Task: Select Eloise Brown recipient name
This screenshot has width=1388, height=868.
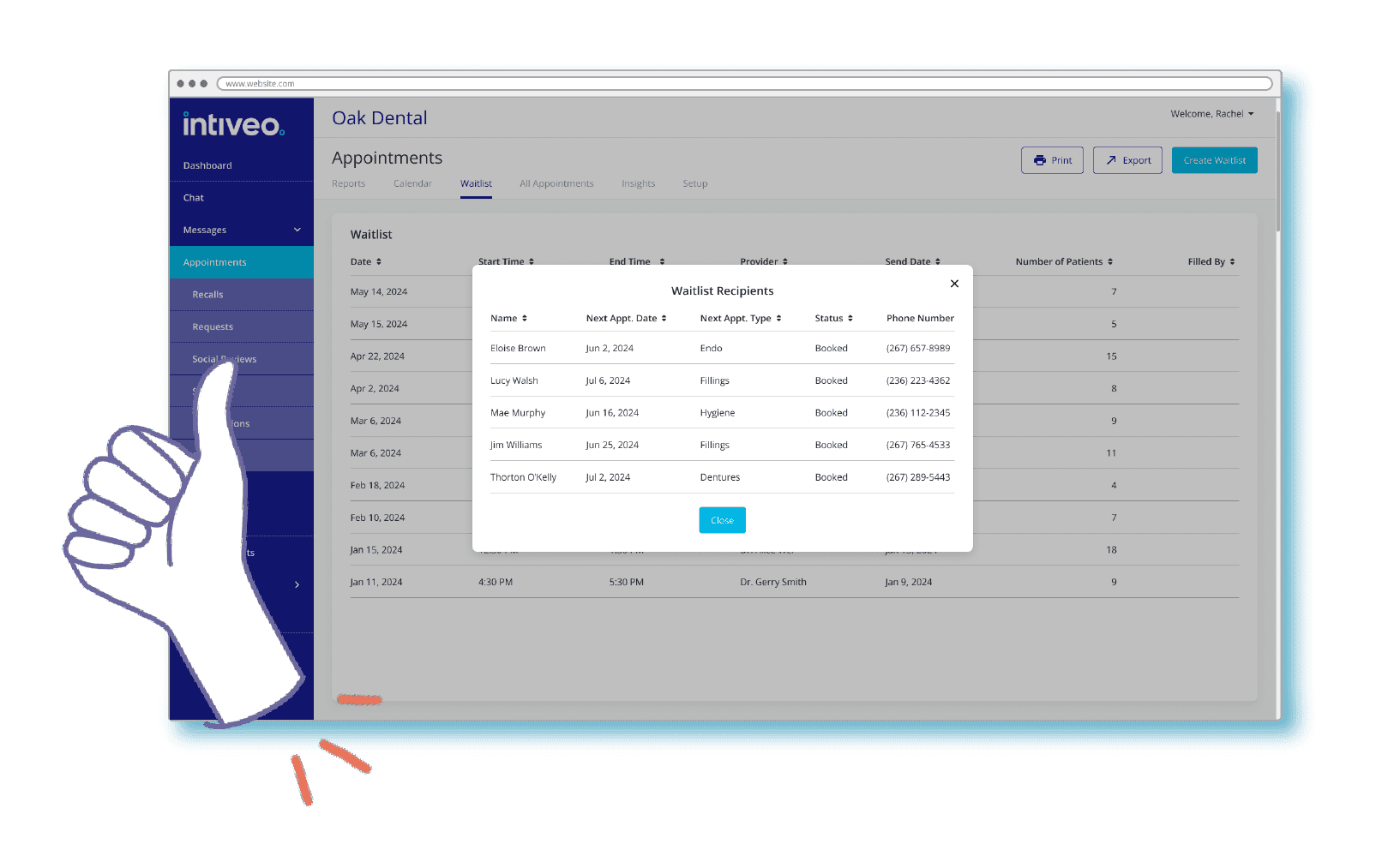Action: [x=518, y=349]
